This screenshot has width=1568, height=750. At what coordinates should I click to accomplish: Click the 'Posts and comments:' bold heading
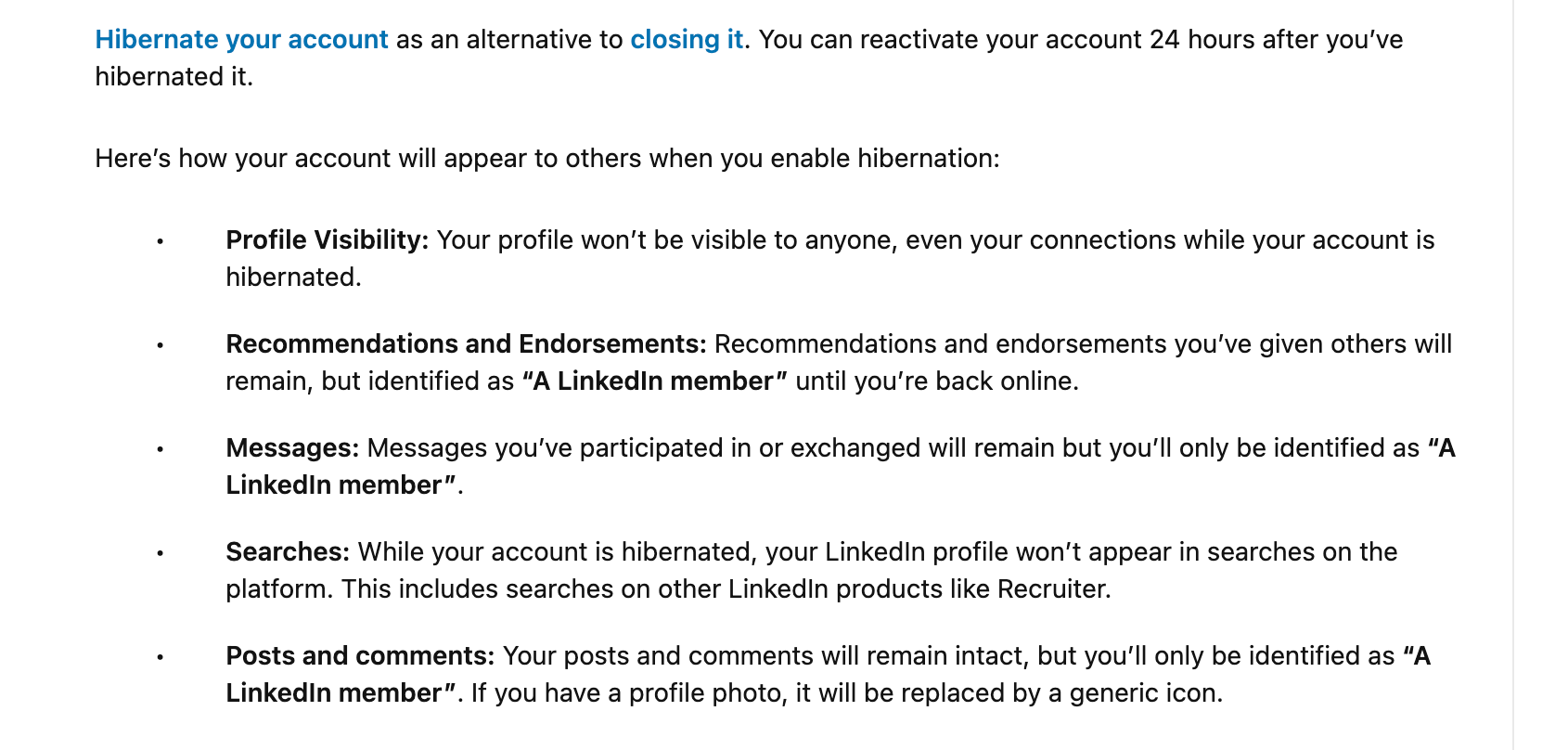[360, 656]
